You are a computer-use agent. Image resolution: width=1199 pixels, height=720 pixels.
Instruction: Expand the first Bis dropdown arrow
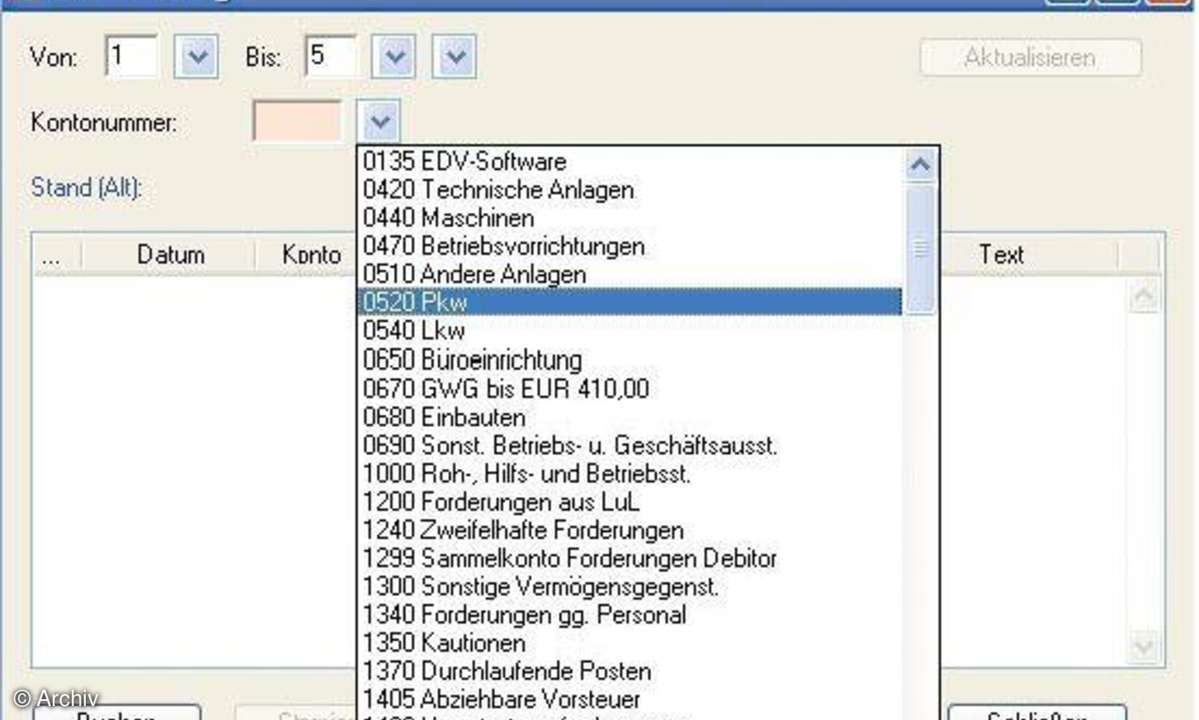pyautogui.click(x=393, y=57)
